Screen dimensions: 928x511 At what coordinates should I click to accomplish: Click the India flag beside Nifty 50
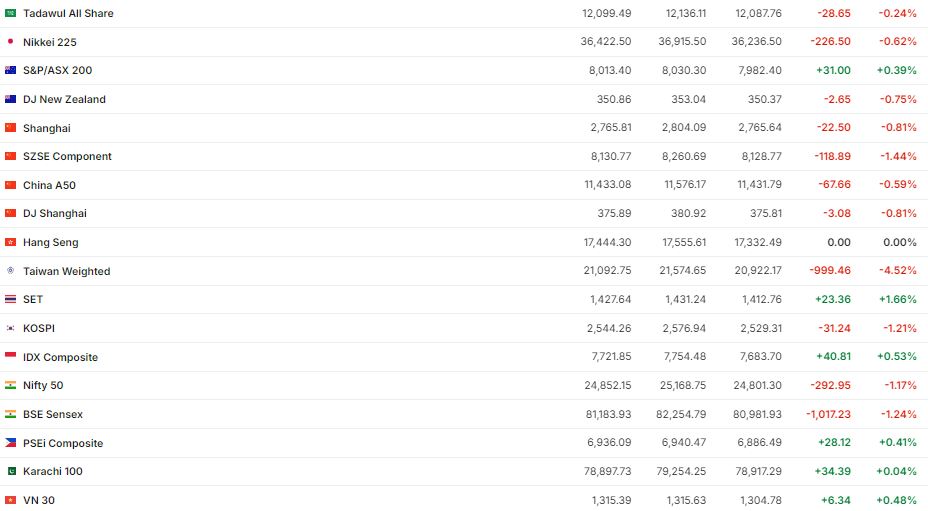(11, 385)
